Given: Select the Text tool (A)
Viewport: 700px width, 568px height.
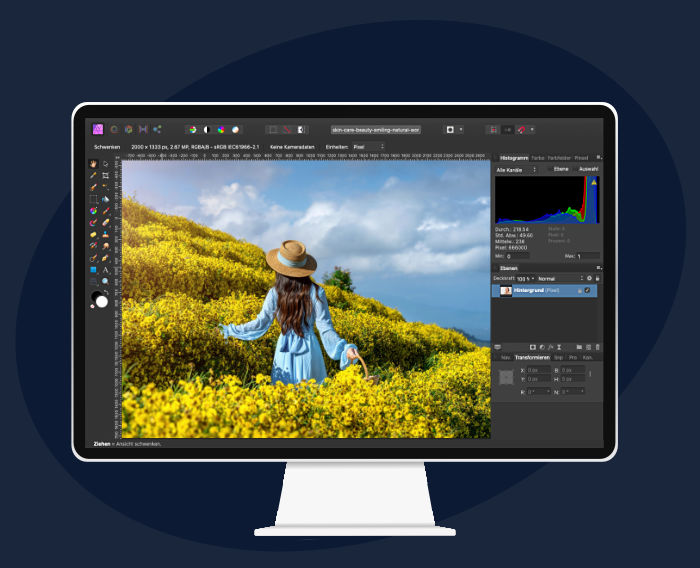Looking at the screenshot, I should [x=106, y=270].
